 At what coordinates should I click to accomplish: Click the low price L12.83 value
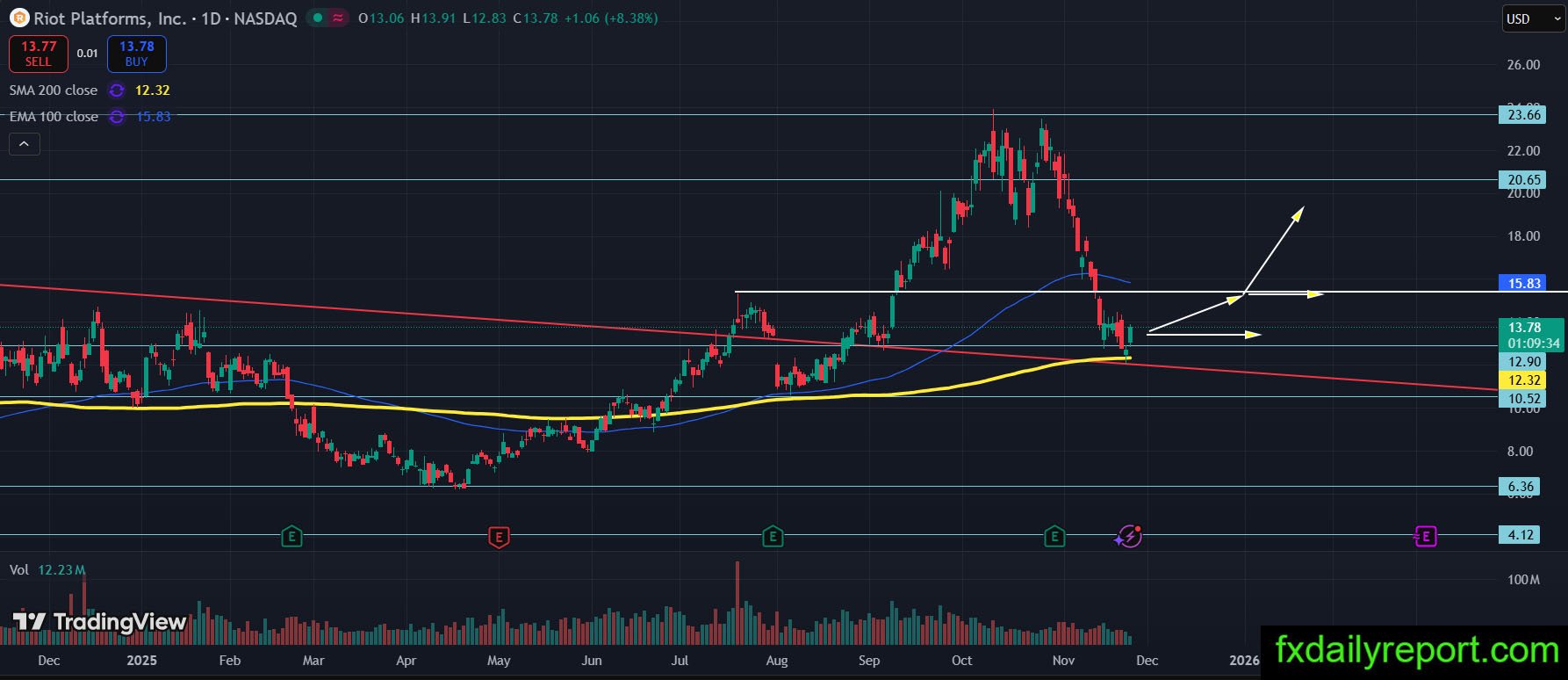[484, 18]
